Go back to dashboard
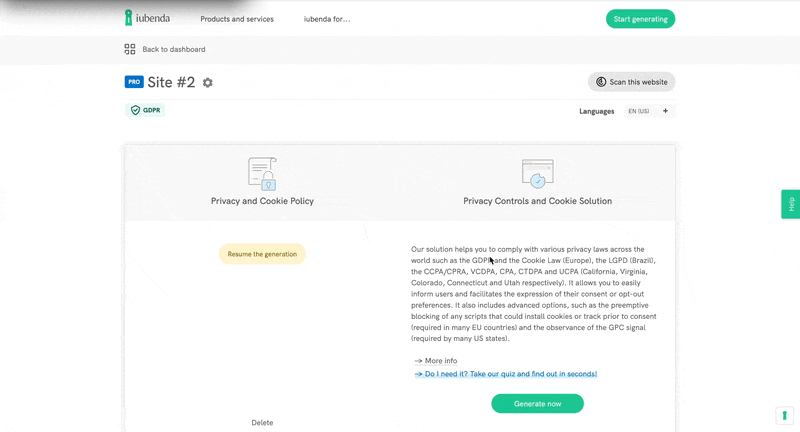The width and height of the screenshot is (800, 432). click(x=173, y=49)
